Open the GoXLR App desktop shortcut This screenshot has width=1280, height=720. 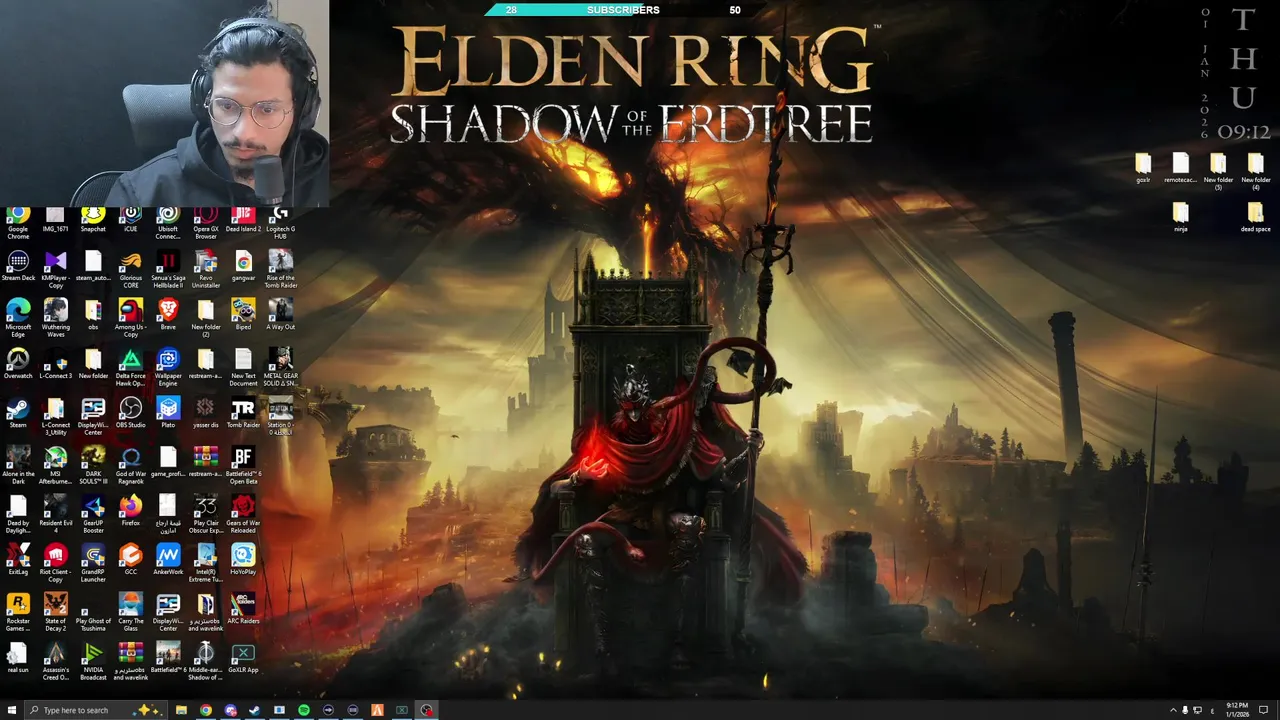click(243, 659)
